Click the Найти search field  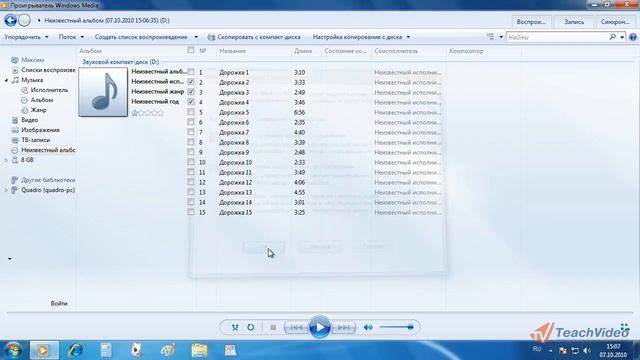click(x=557, y=37)
